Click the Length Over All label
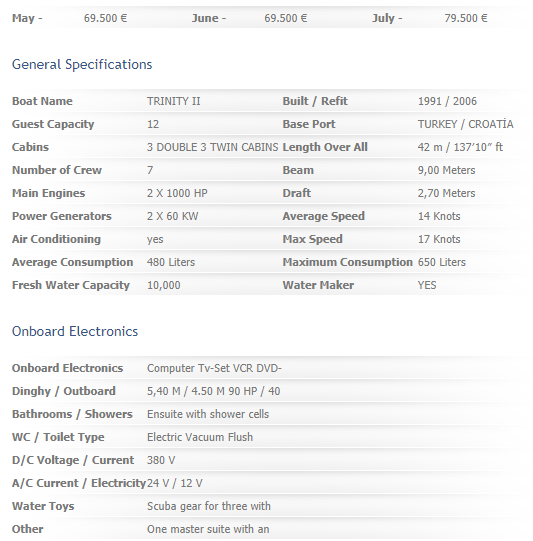The width and height of the screenshot is (533, 541). (325, 147)
